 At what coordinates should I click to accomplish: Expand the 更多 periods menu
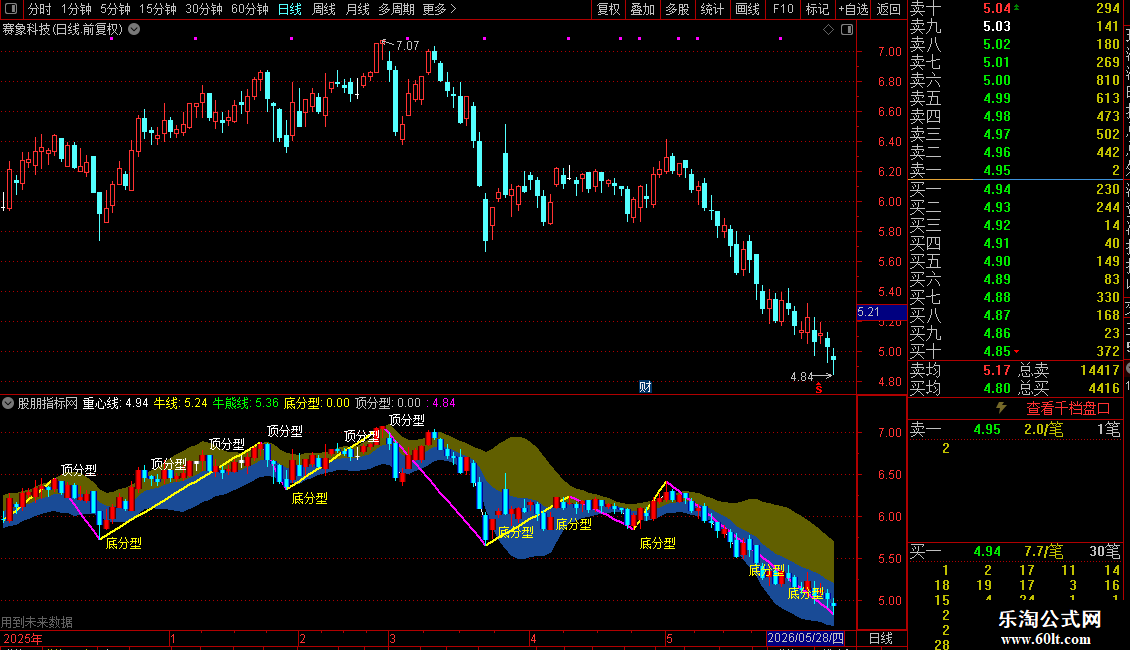click(x=439, y=9)
